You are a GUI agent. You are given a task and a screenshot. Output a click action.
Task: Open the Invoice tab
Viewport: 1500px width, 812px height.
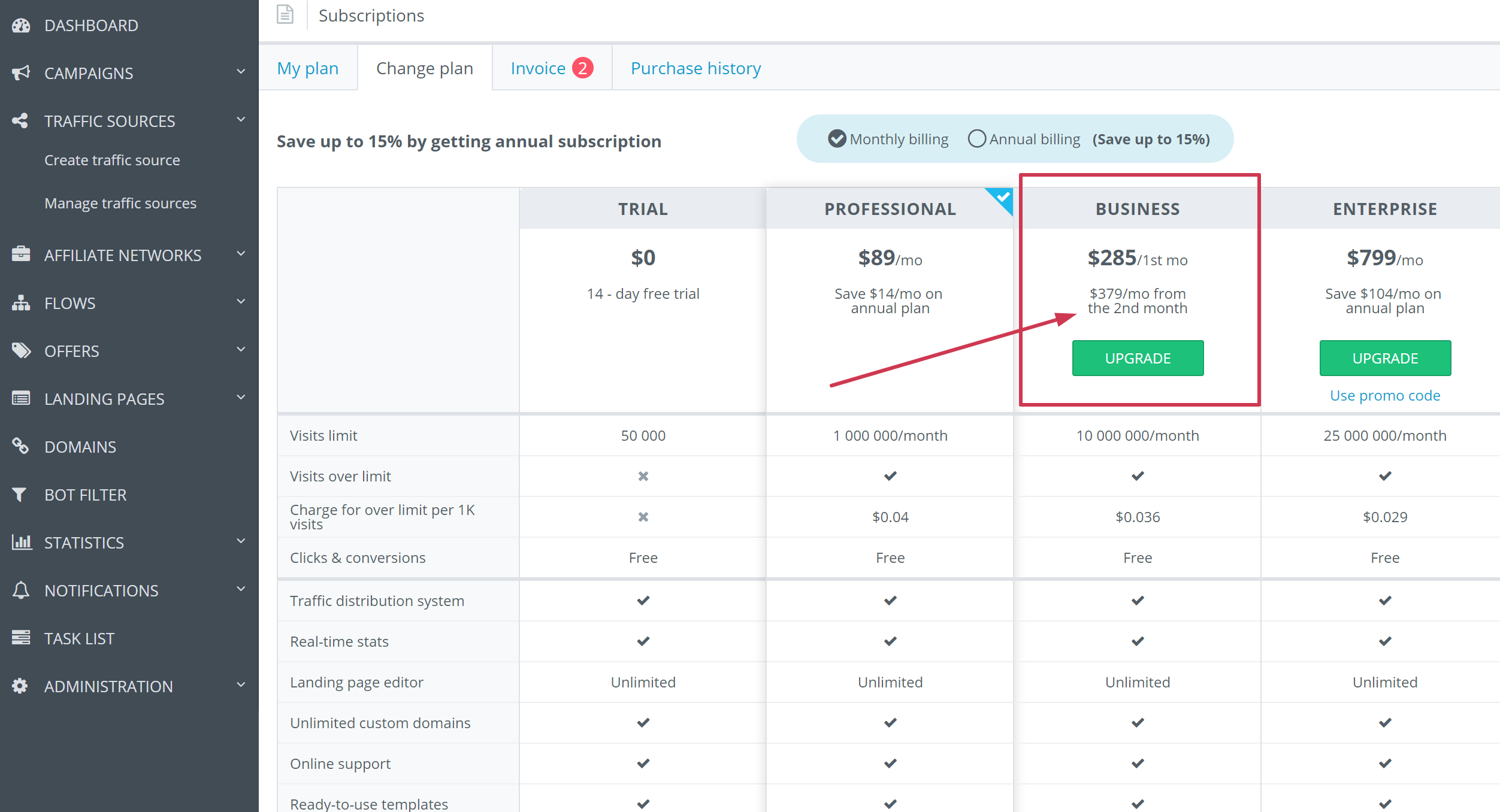pos(538,68)
